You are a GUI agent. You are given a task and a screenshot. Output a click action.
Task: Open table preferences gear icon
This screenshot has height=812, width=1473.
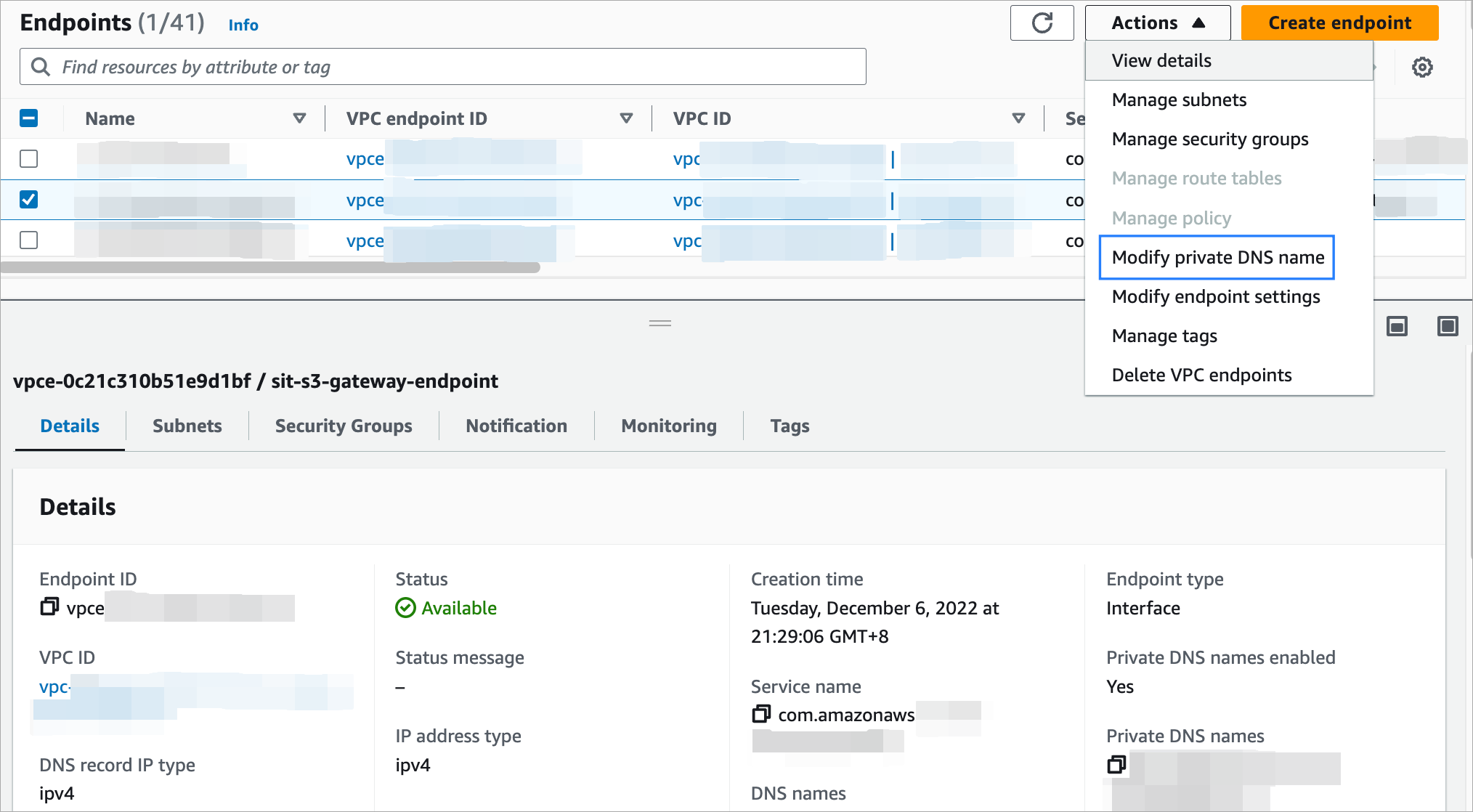click(x=1421, y=68)
